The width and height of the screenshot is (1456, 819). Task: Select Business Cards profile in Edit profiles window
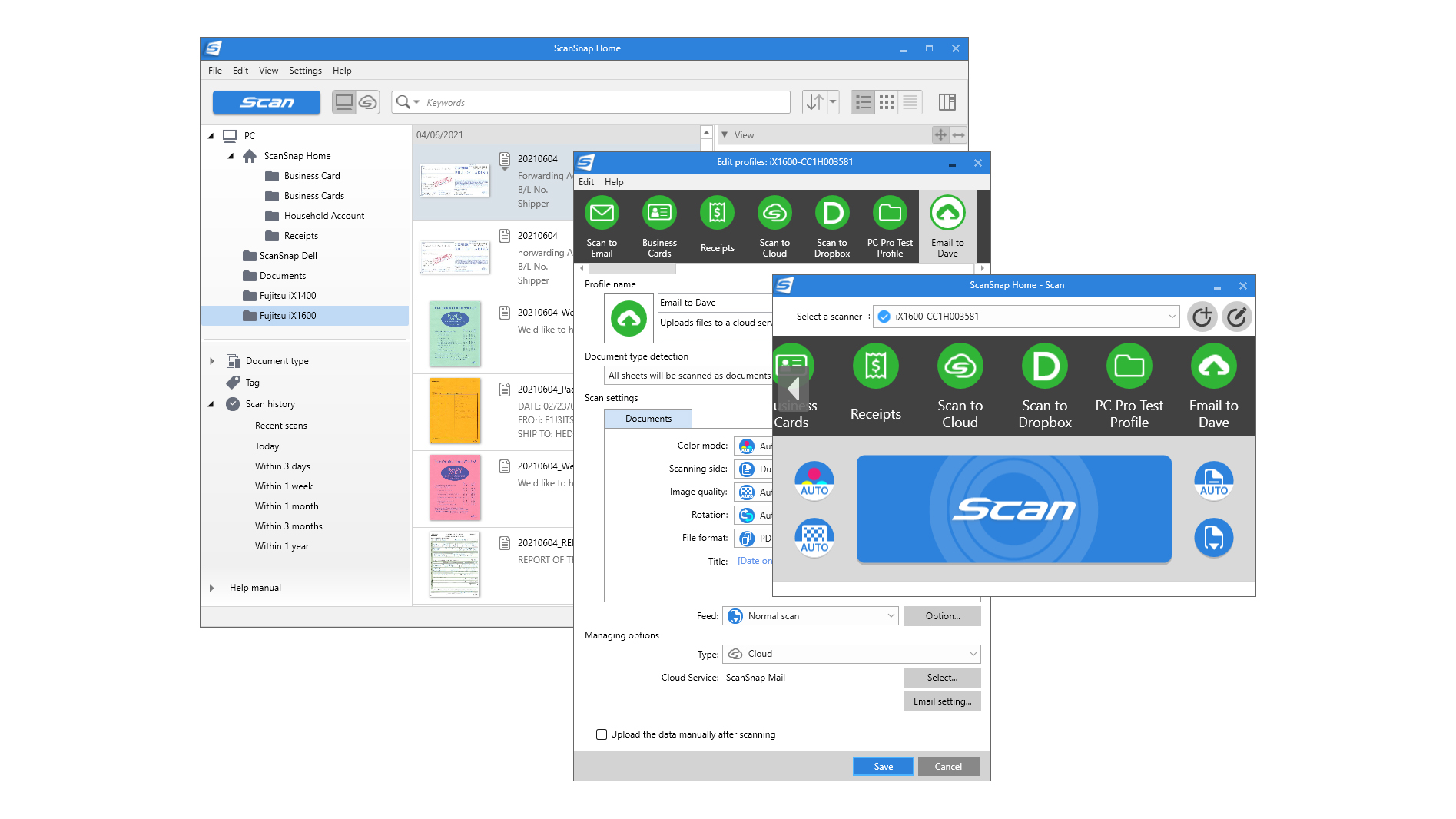pos(659,226)
